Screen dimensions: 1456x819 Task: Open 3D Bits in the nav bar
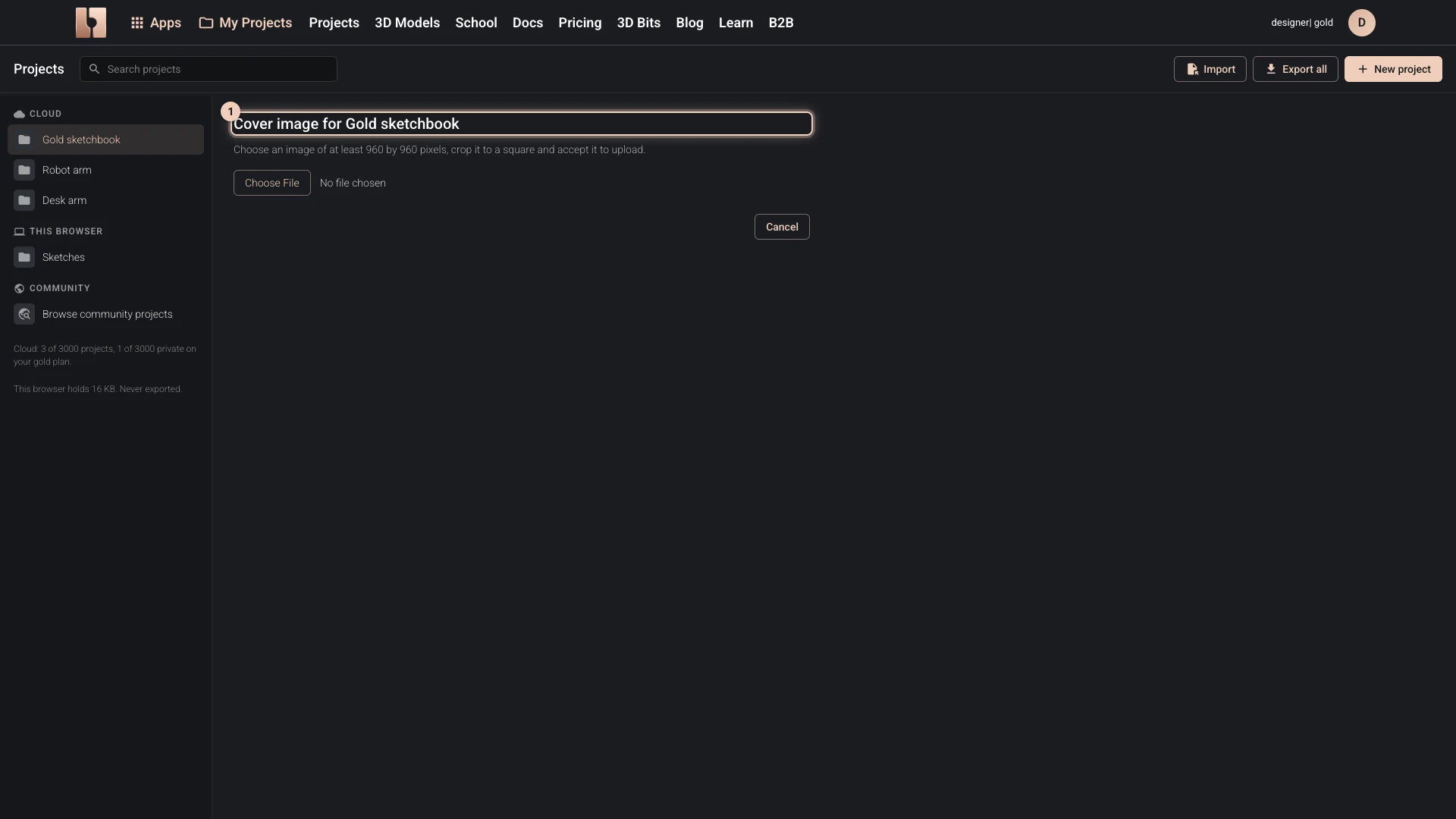(x=639, y=23)
